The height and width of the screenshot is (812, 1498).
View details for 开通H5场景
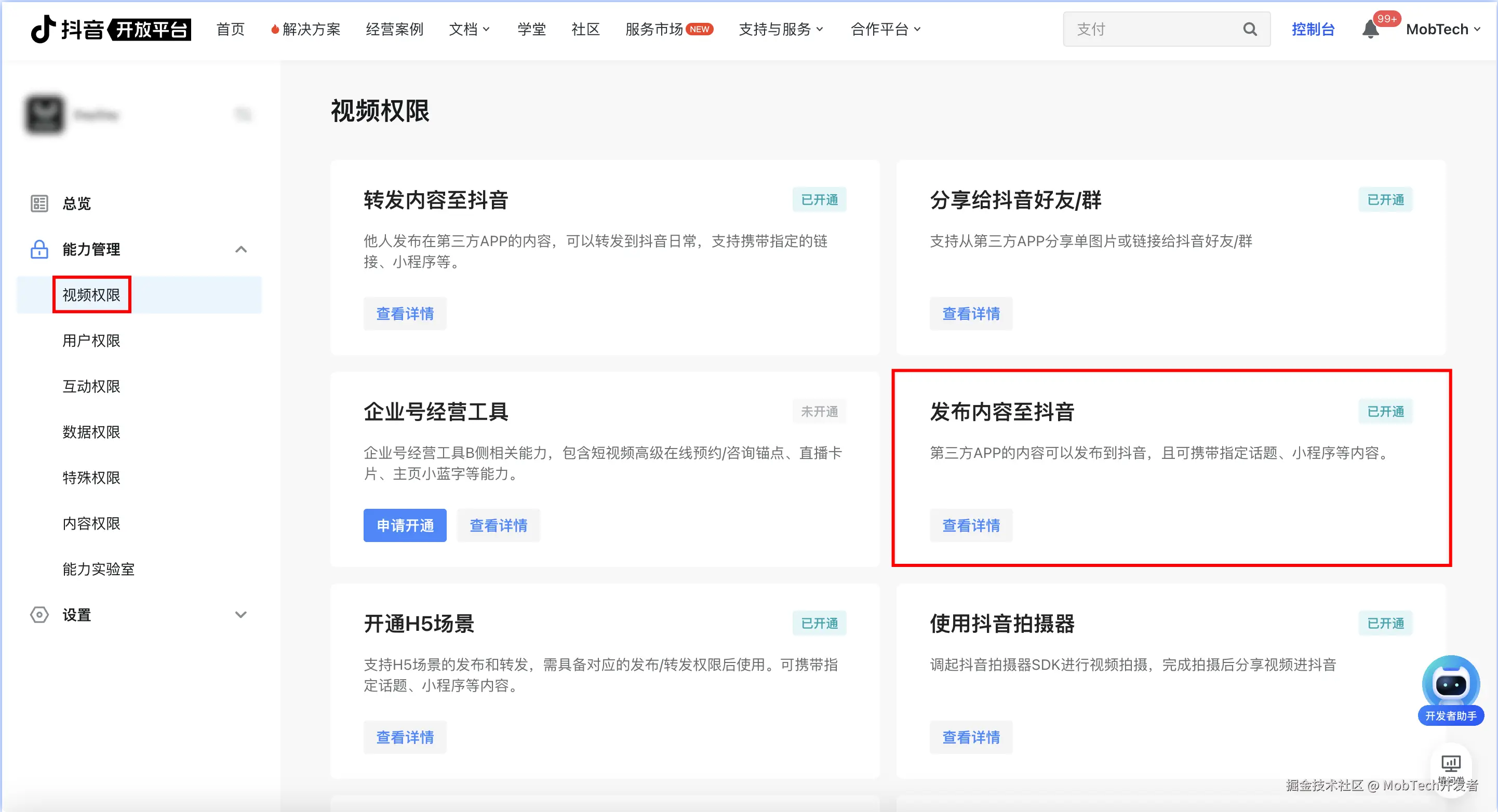point(405,738)
